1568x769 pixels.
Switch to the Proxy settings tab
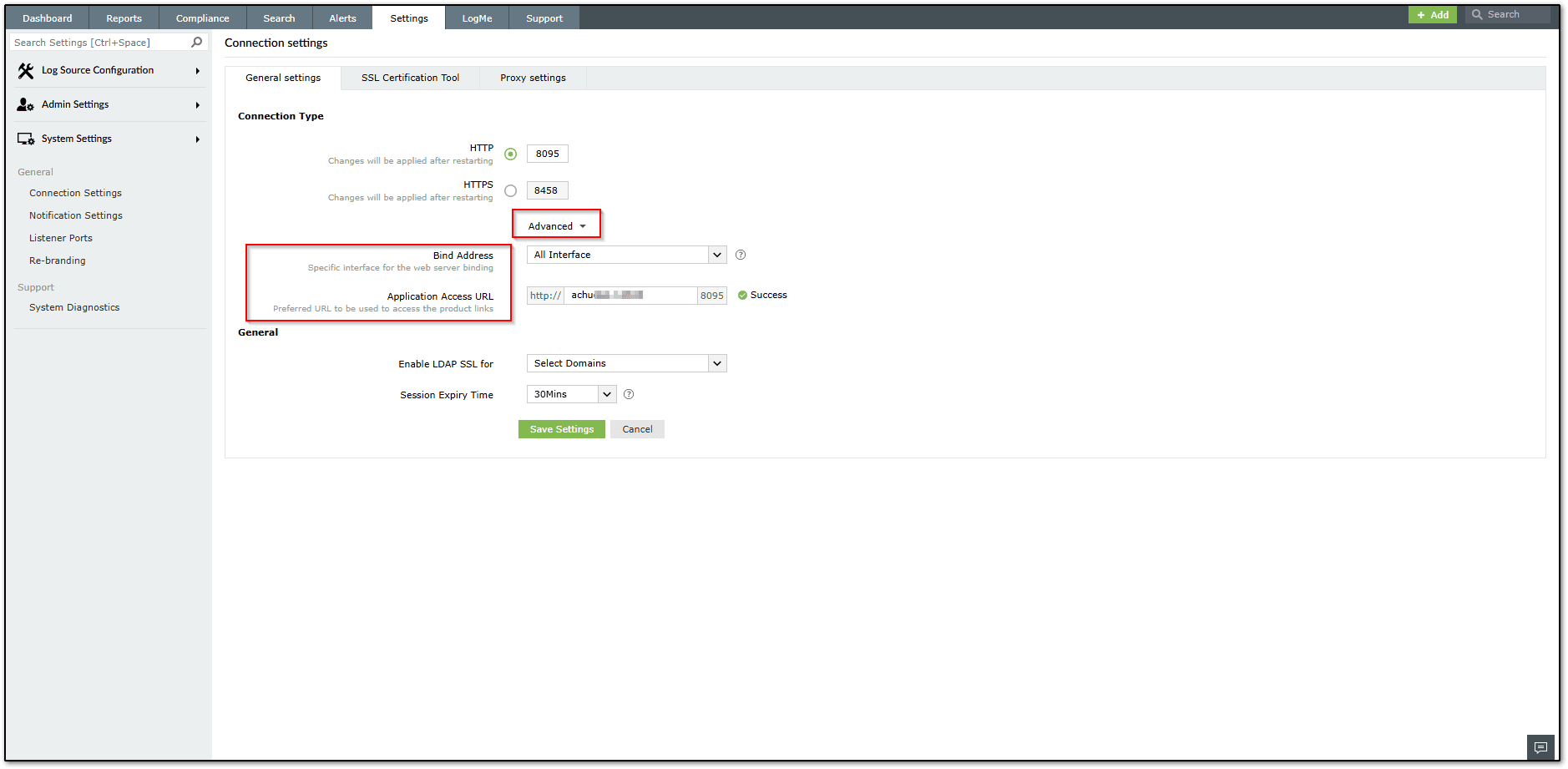coord(533,78)
